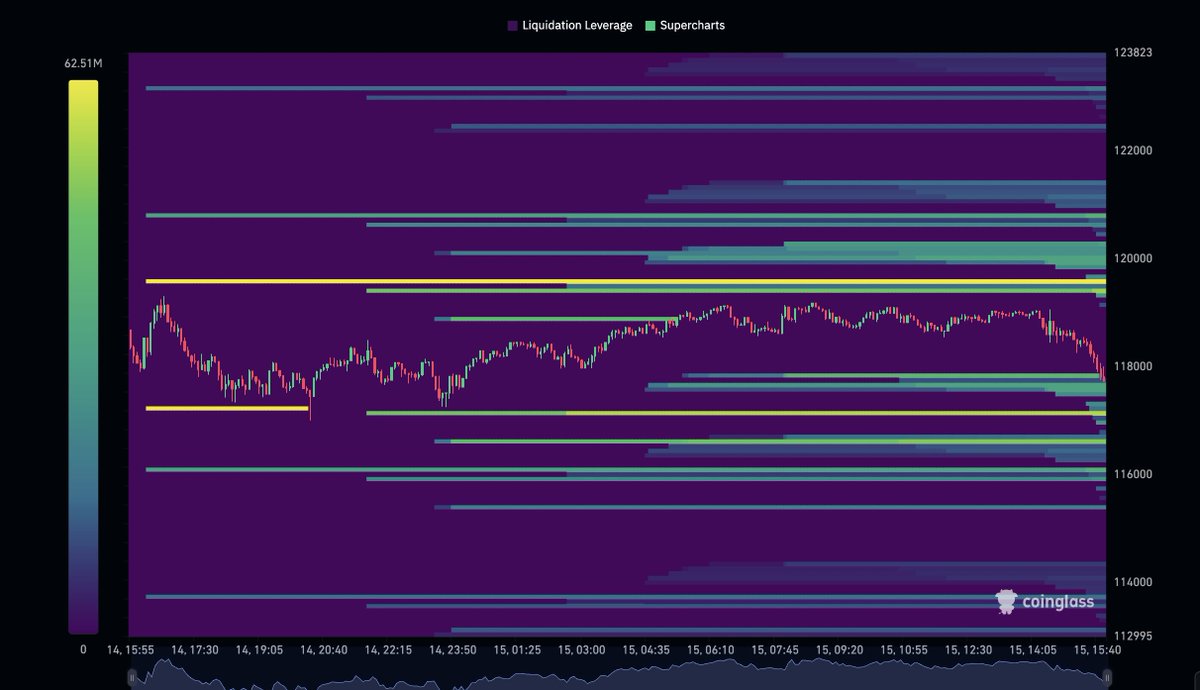The height and width of the screenshot is (690, 1200).
Task: Click the 15, 14:05 time axis label
Action: click(x=1034, y=650)
